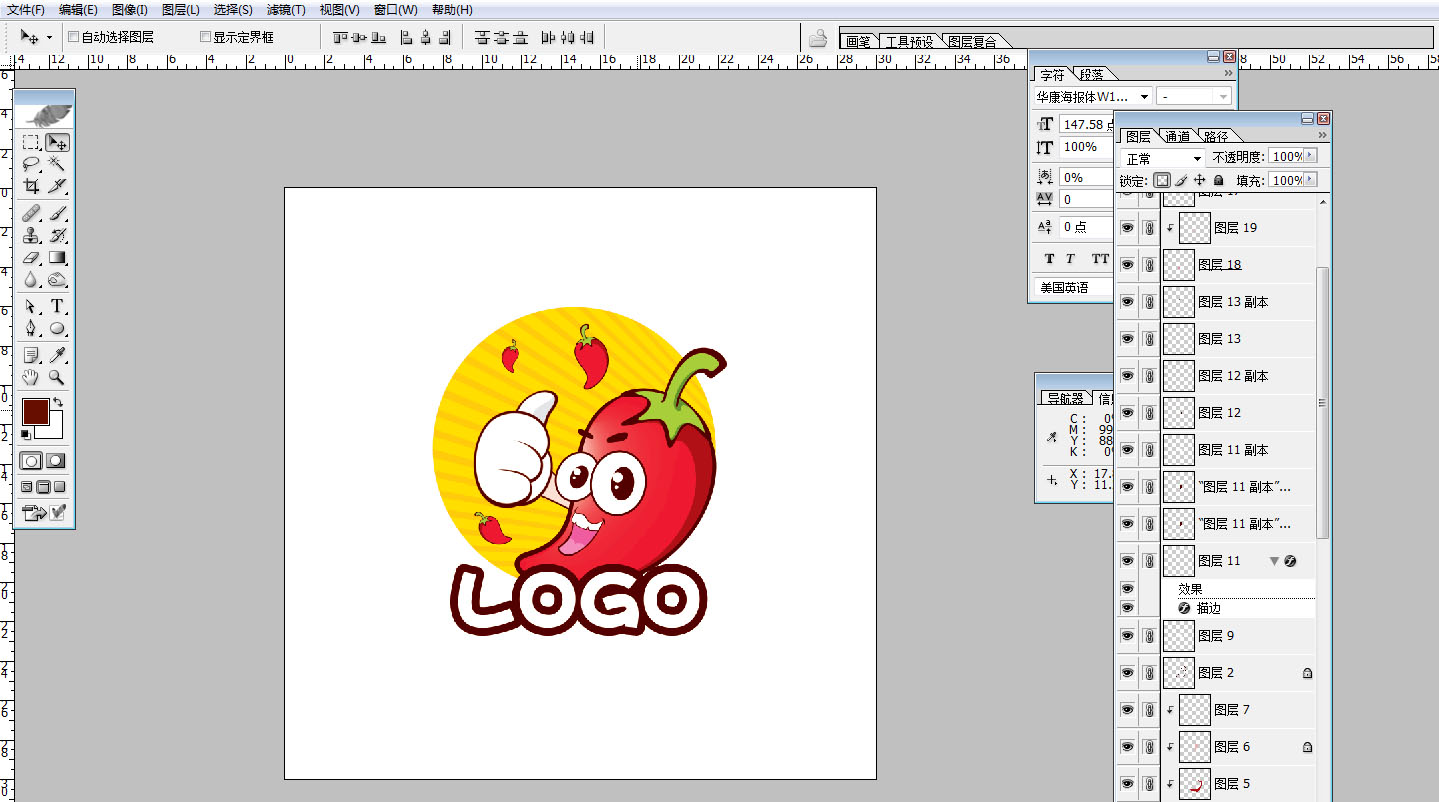
Task: Hide layer 图层 12
Action: (x=1128, y=413)
